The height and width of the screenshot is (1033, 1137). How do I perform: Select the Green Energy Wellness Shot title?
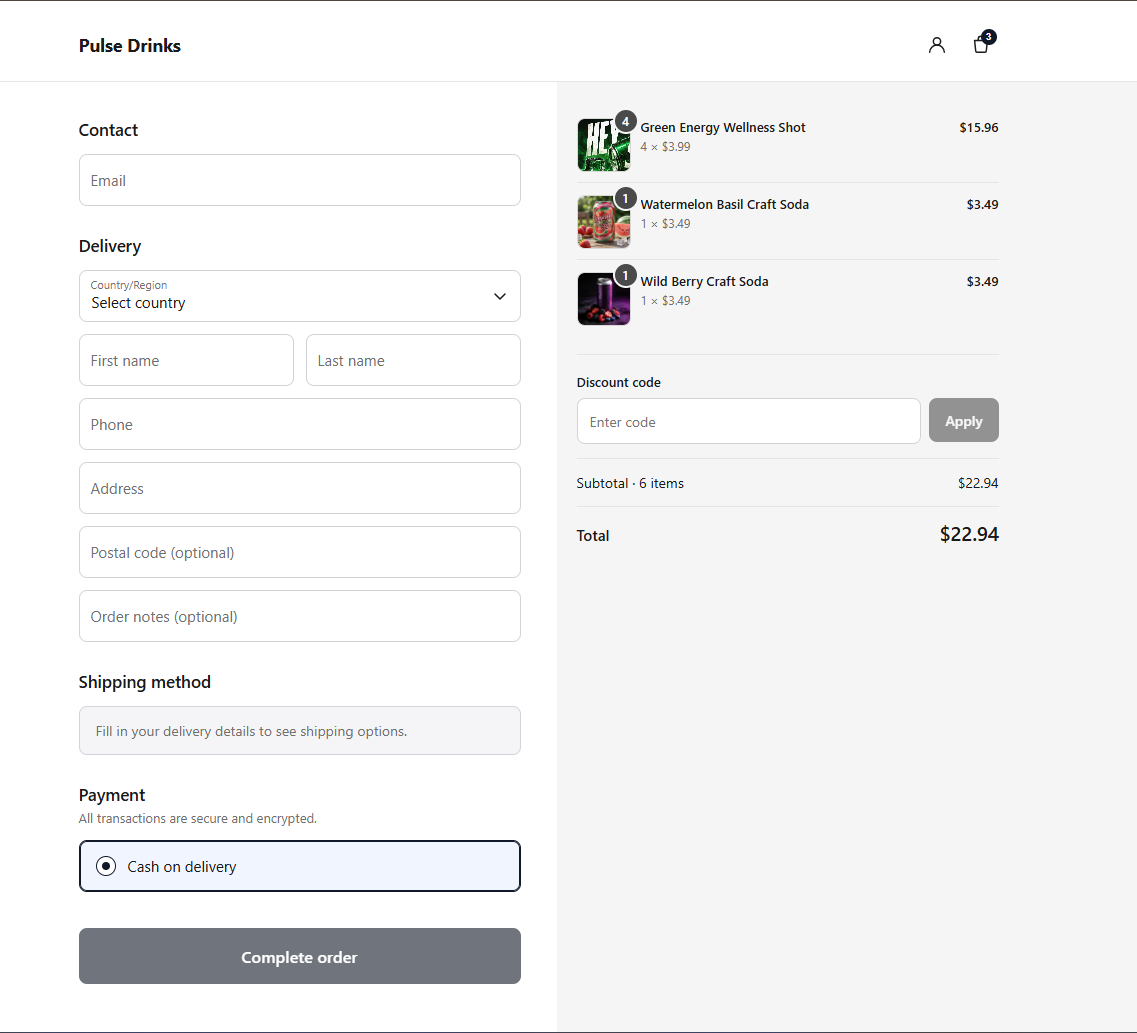(x=723, y=128)
